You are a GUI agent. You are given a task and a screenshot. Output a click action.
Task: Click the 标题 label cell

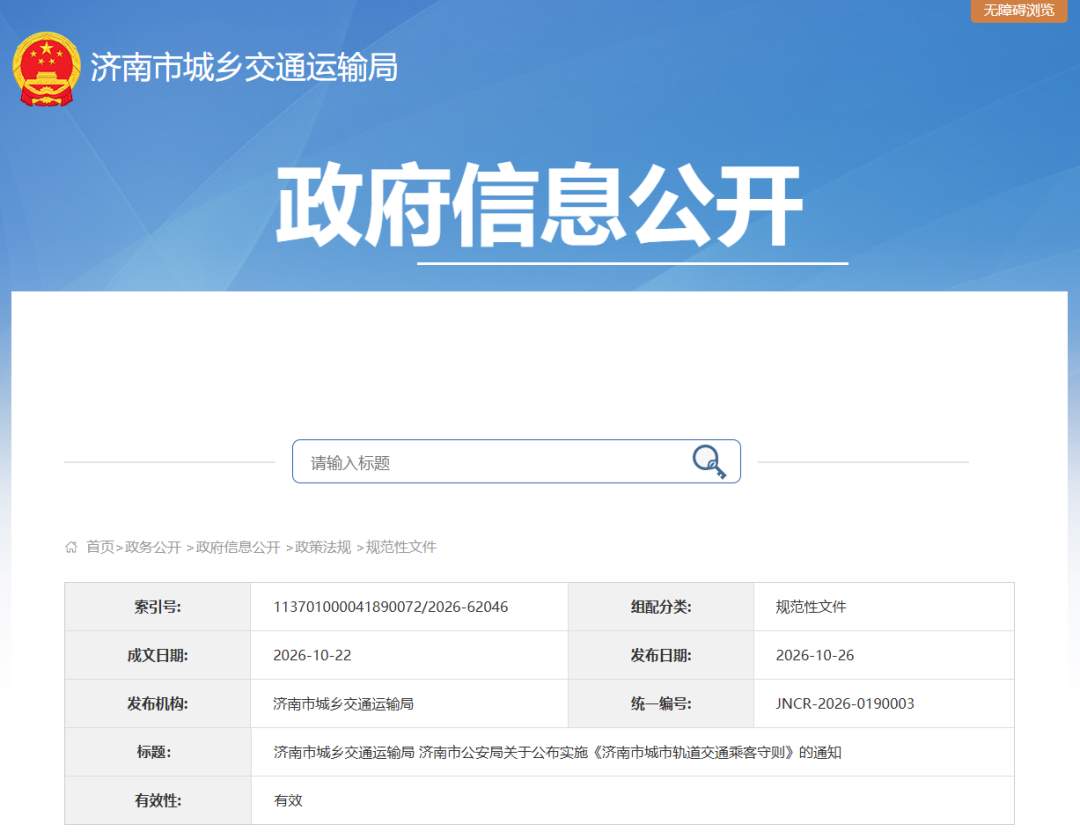pyautogui.click(x=158, y=752)
